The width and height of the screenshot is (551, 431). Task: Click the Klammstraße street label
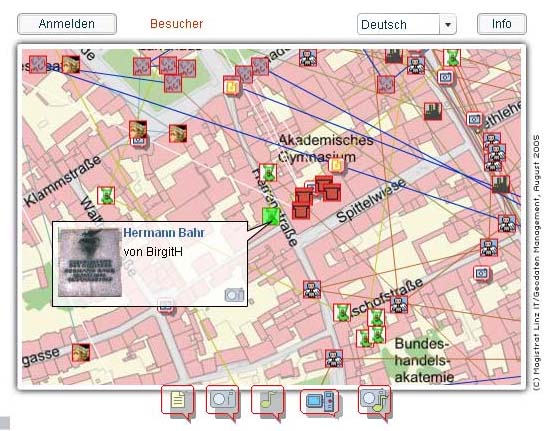tap(63, 180)
